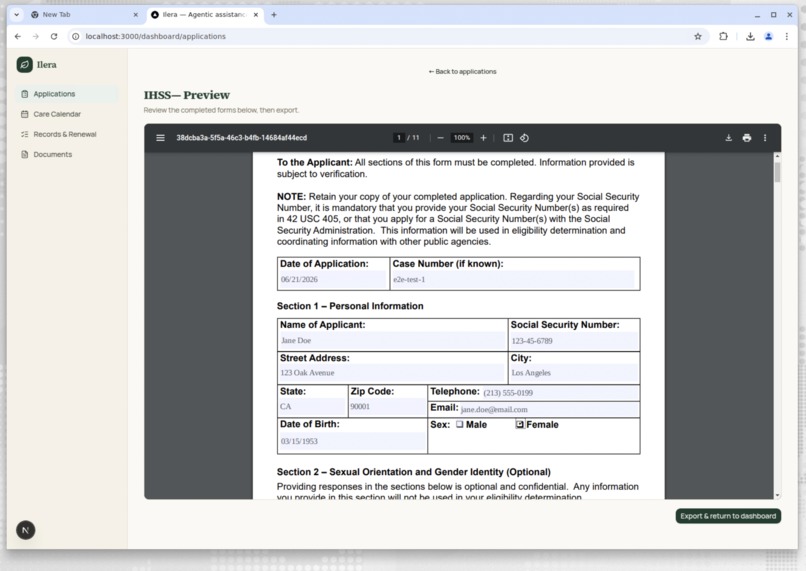Edit the Date of Application field

click(x=333, y=280)
